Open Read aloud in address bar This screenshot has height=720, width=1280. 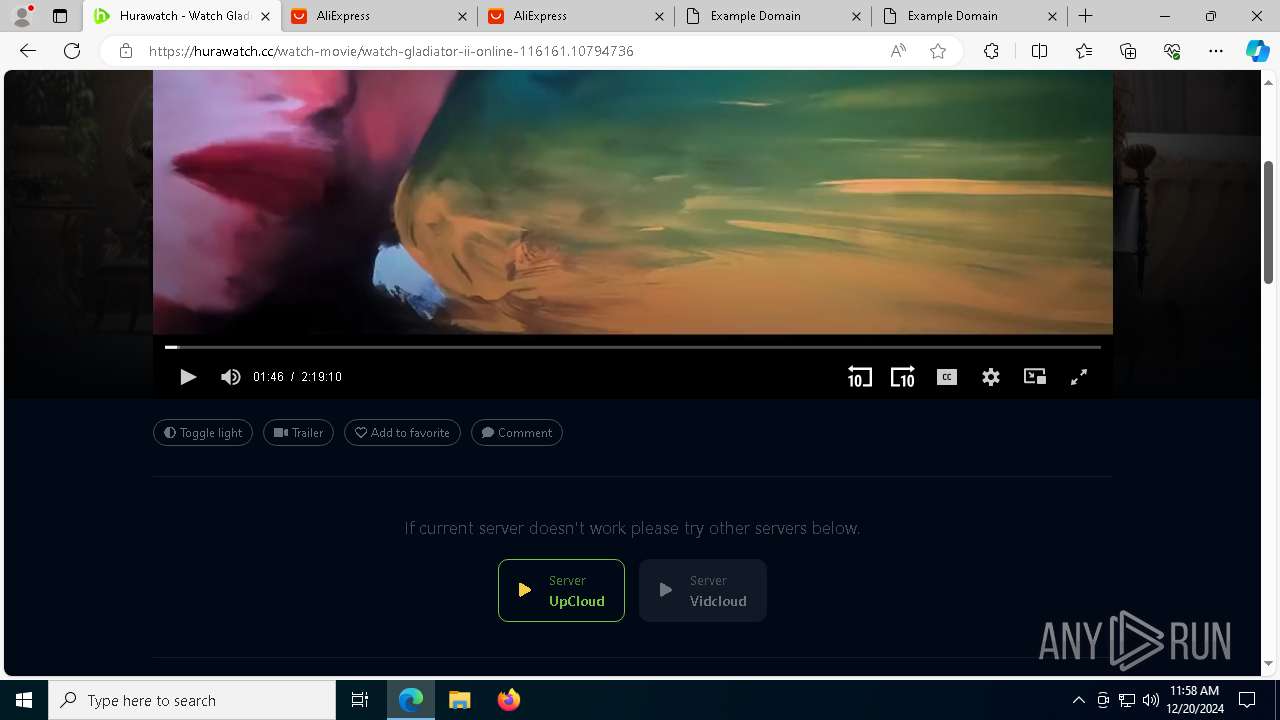point(898,51)
